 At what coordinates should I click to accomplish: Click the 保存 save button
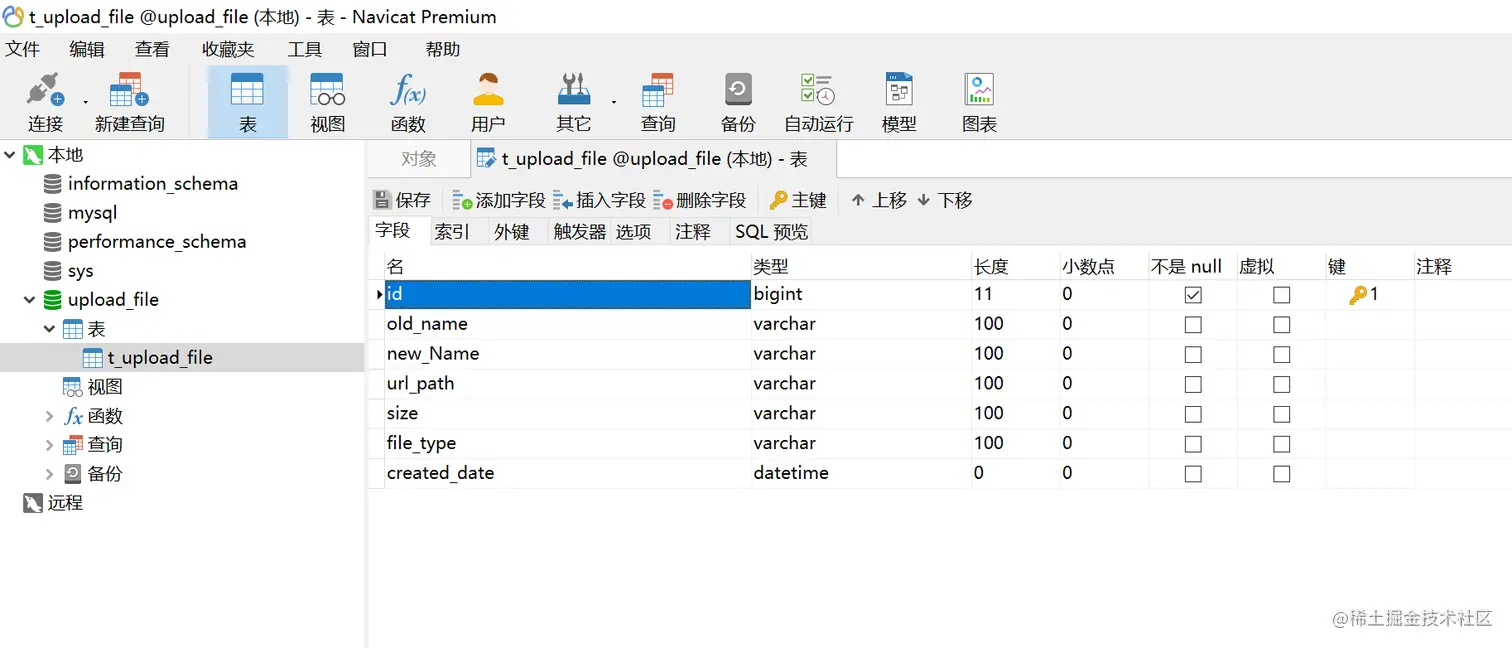click(402, 200)
